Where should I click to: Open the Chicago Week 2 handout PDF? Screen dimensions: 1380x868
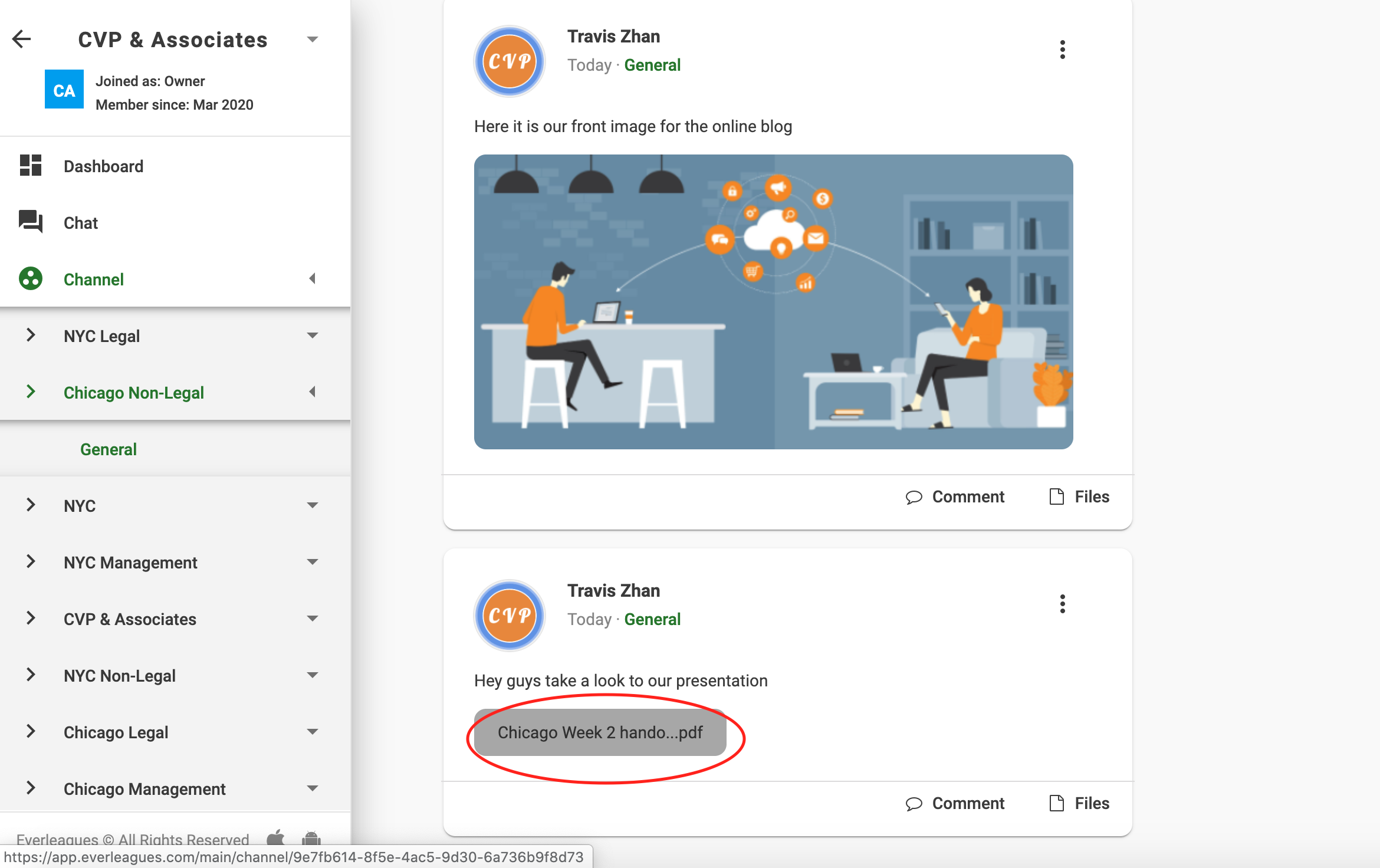coord(600,732)
